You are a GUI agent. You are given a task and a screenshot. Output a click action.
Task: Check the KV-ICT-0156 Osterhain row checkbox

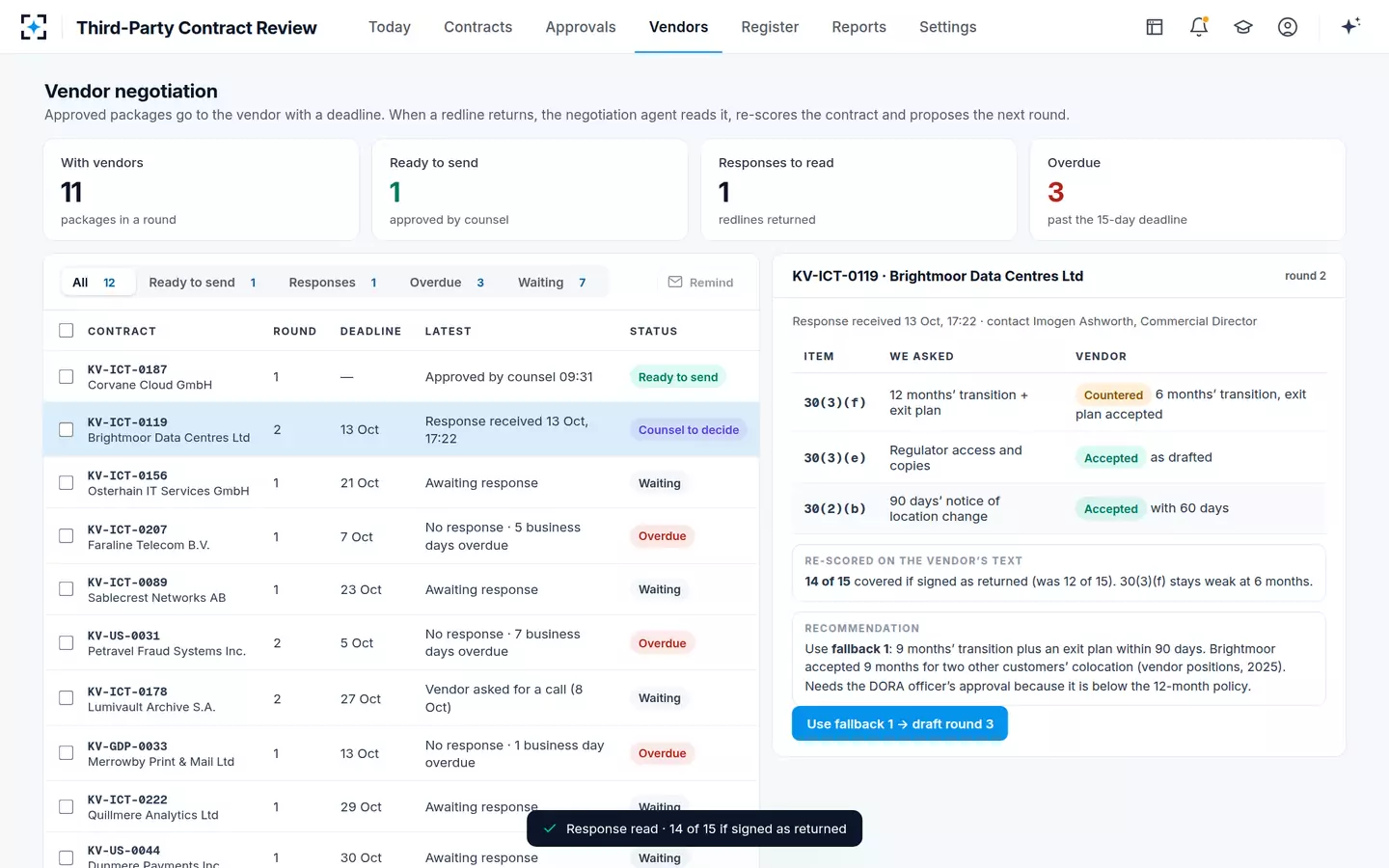point(67,483)
